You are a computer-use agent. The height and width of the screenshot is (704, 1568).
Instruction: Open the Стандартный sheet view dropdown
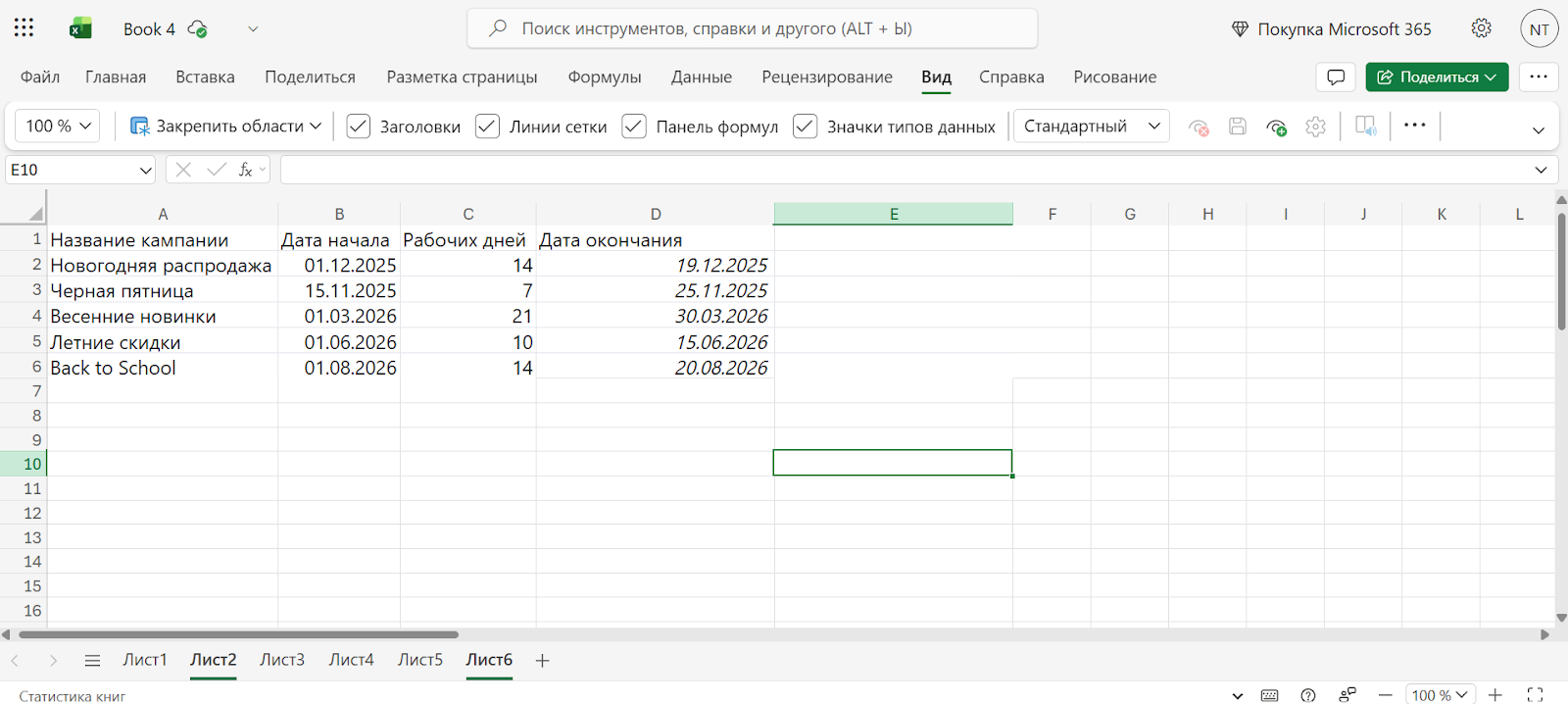click(x=1091, y=126)
